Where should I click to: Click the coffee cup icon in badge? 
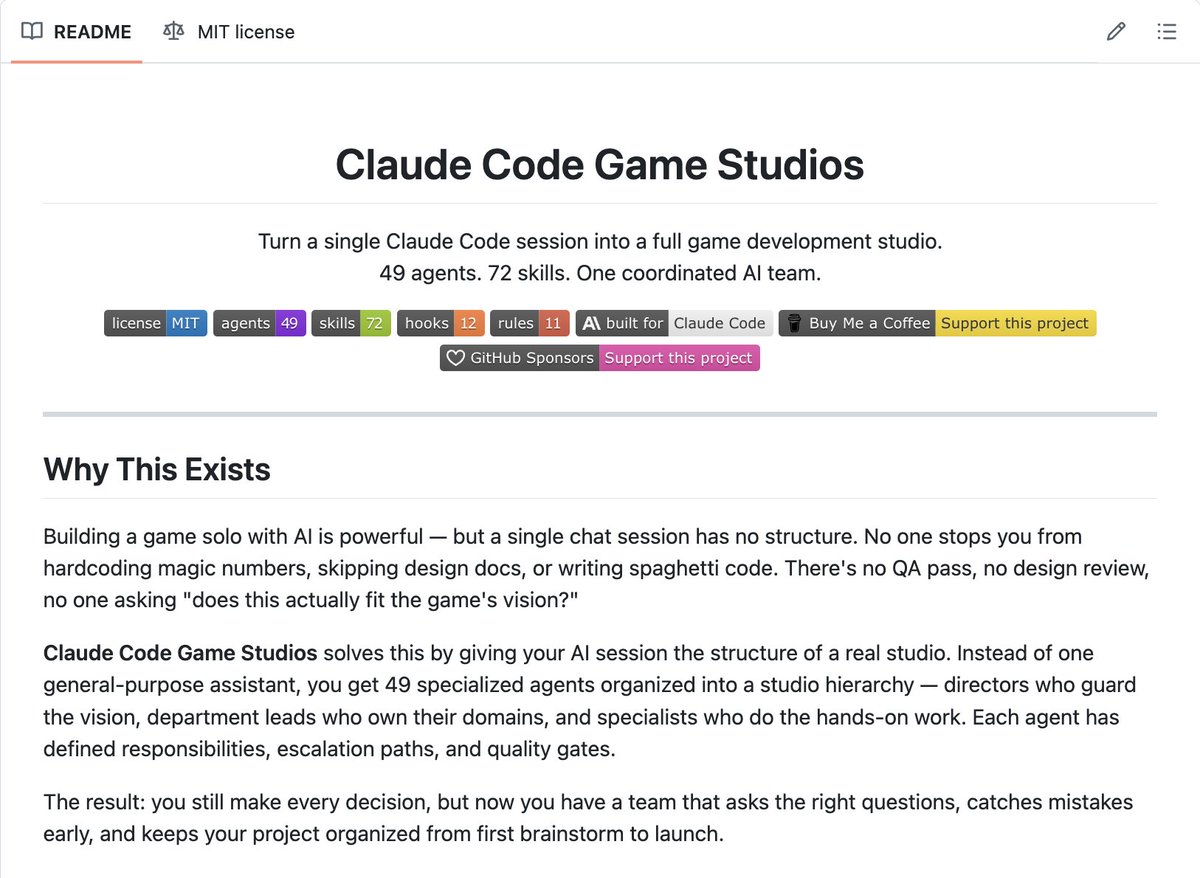tap(794, 323)
